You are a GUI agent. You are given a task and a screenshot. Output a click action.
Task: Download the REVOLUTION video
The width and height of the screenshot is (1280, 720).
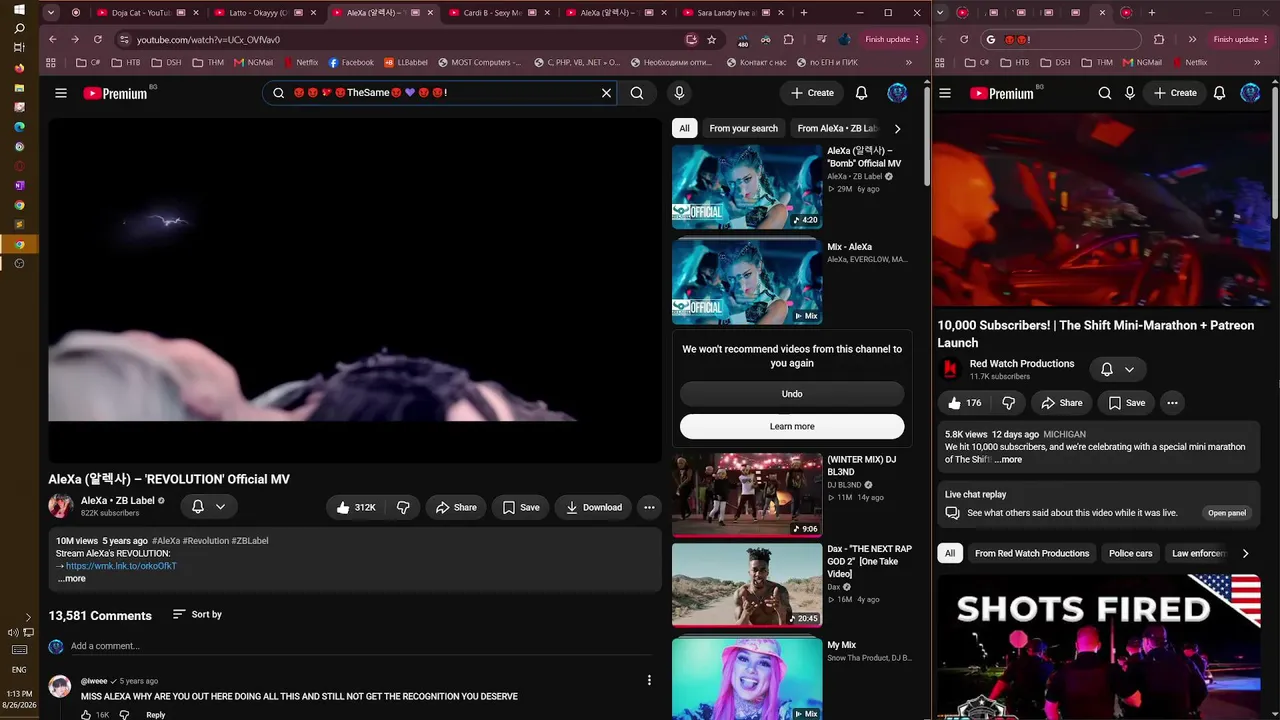click(x=593, y=507)
